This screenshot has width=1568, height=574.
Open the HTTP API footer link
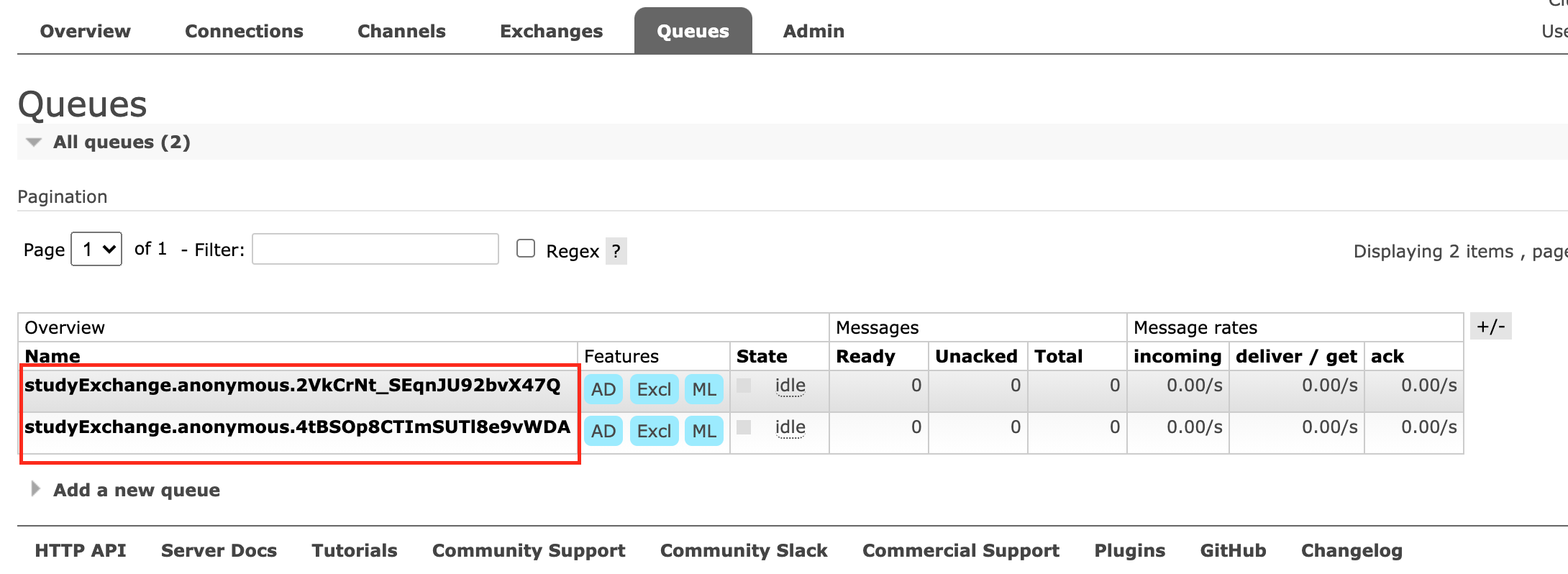(81, 550)
